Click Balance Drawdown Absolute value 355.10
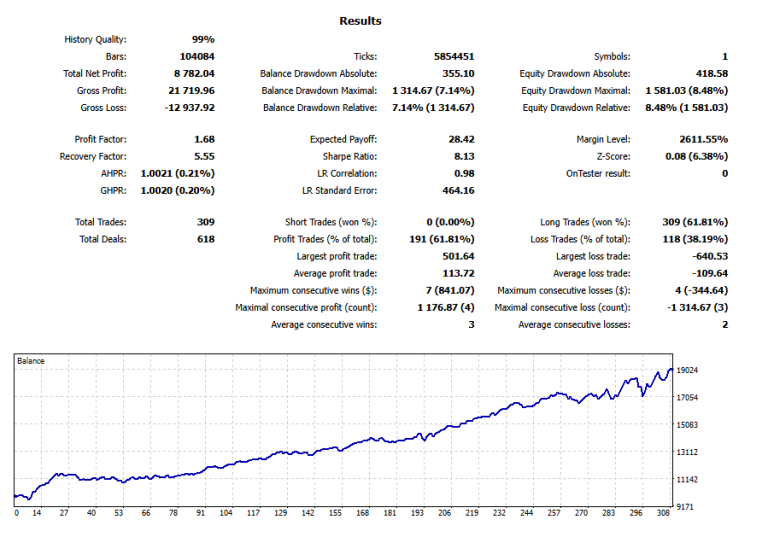This screenshot has height=537, width=768. tap(458, 74)
